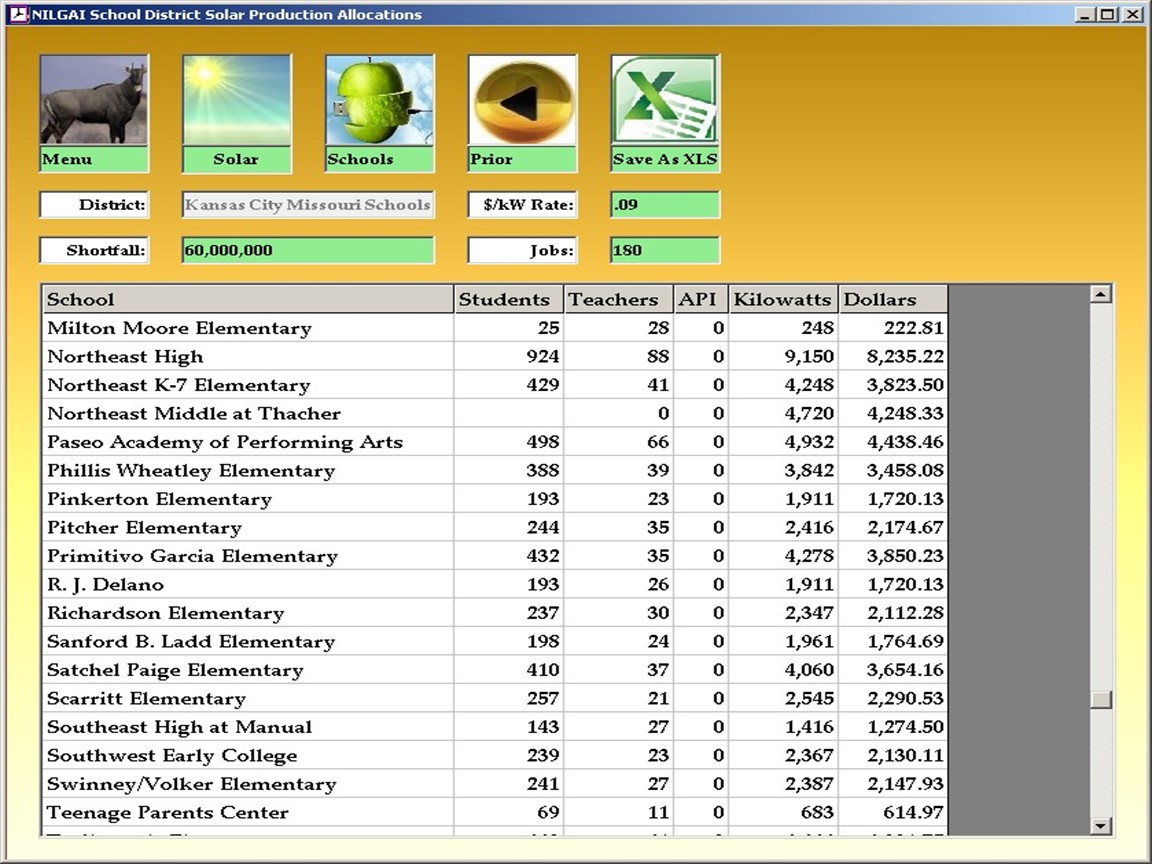
Task: Click the 9,150 kilowatts cell
Action: (x=783, y=356)
